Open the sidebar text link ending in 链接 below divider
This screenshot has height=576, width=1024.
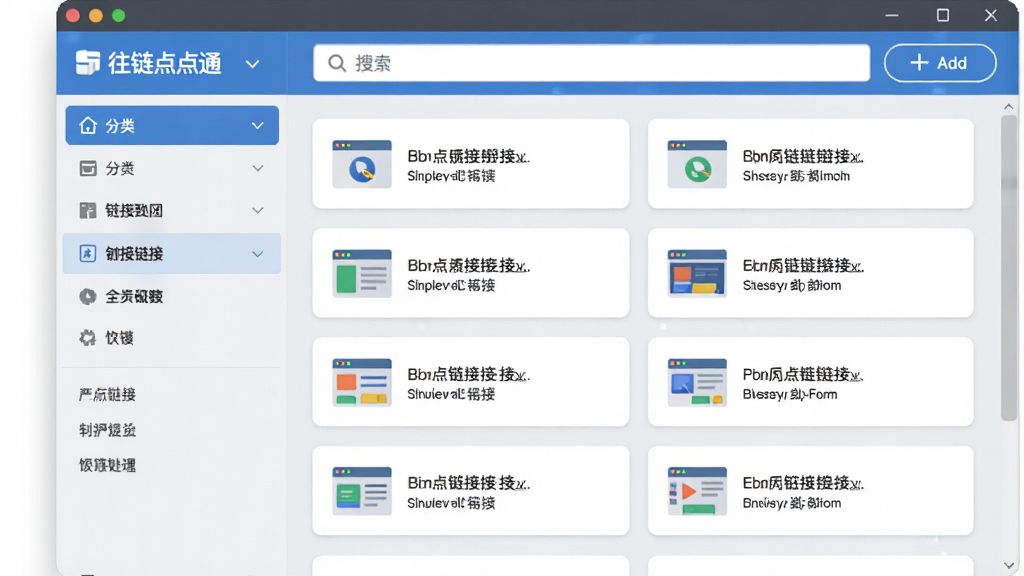(107, 394)
